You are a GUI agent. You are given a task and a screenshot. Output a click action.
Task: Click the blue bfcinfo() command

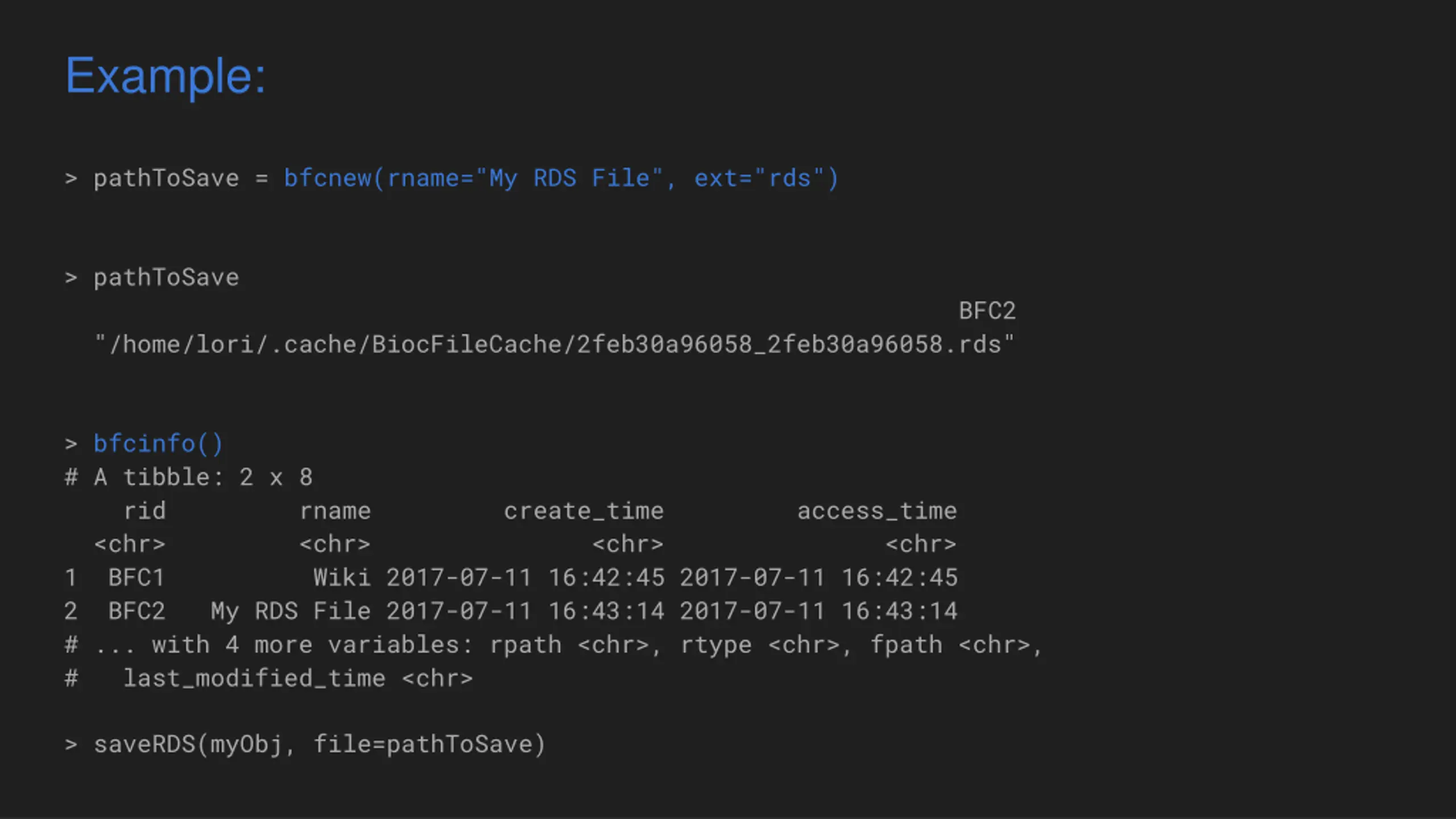coord(158,444)
